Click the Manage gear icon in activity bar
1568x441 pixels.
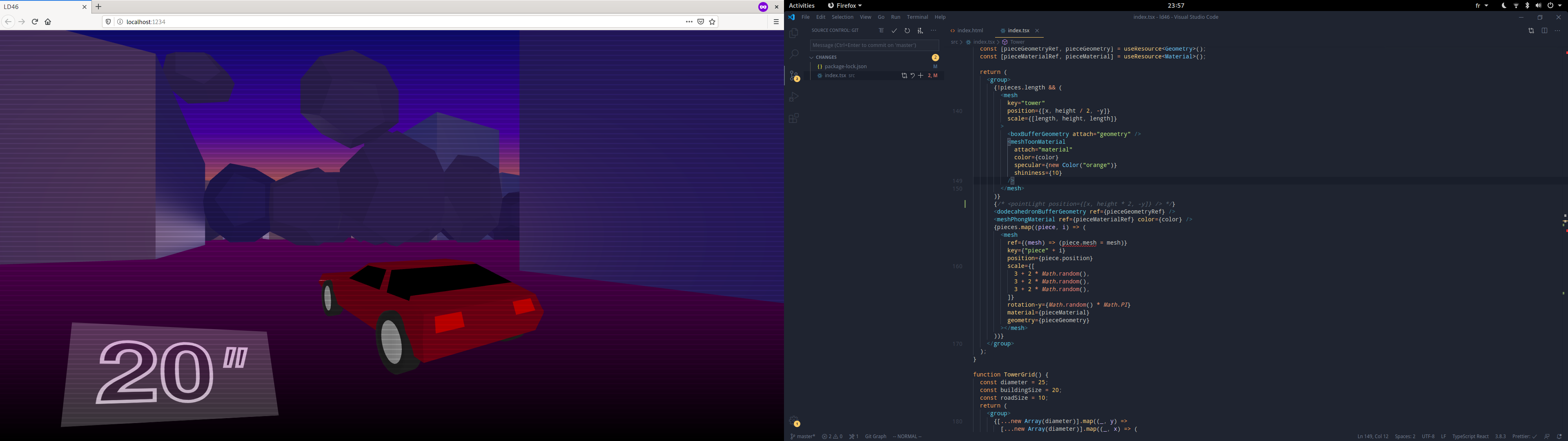pos(793,421)
